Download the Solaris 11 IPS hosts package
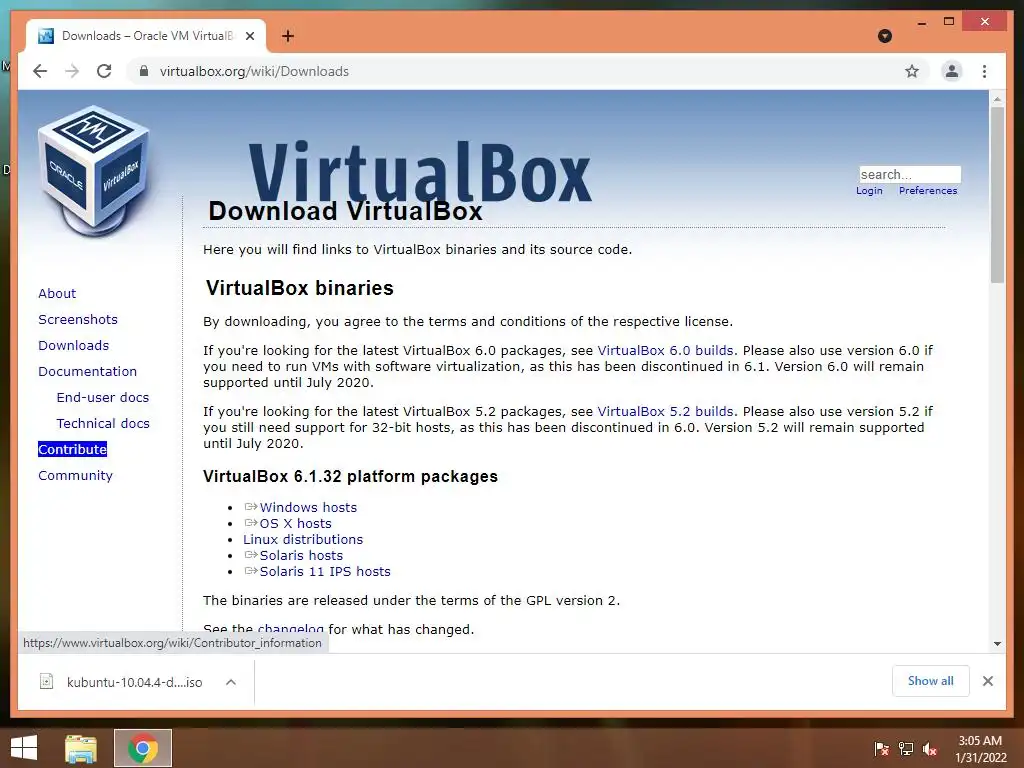Image resolution: width=1024 pixels, height=768 pixels. (x=325, y=571)
